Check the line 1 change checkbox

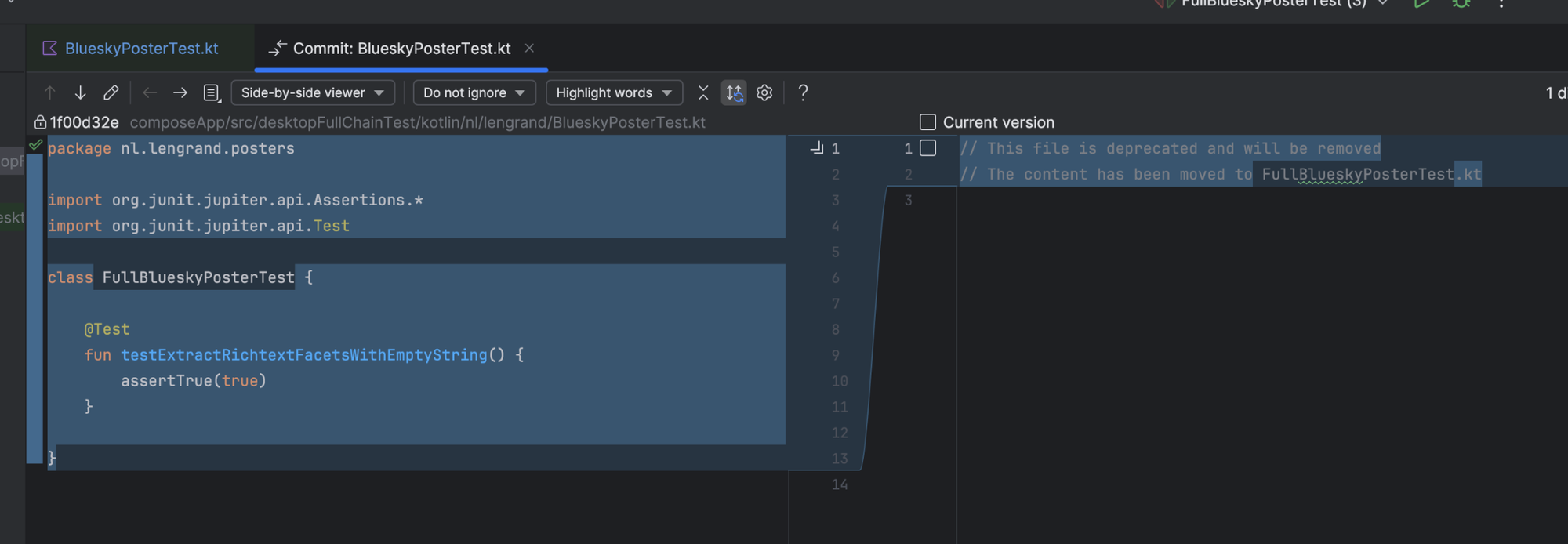[x=928, y=148]
